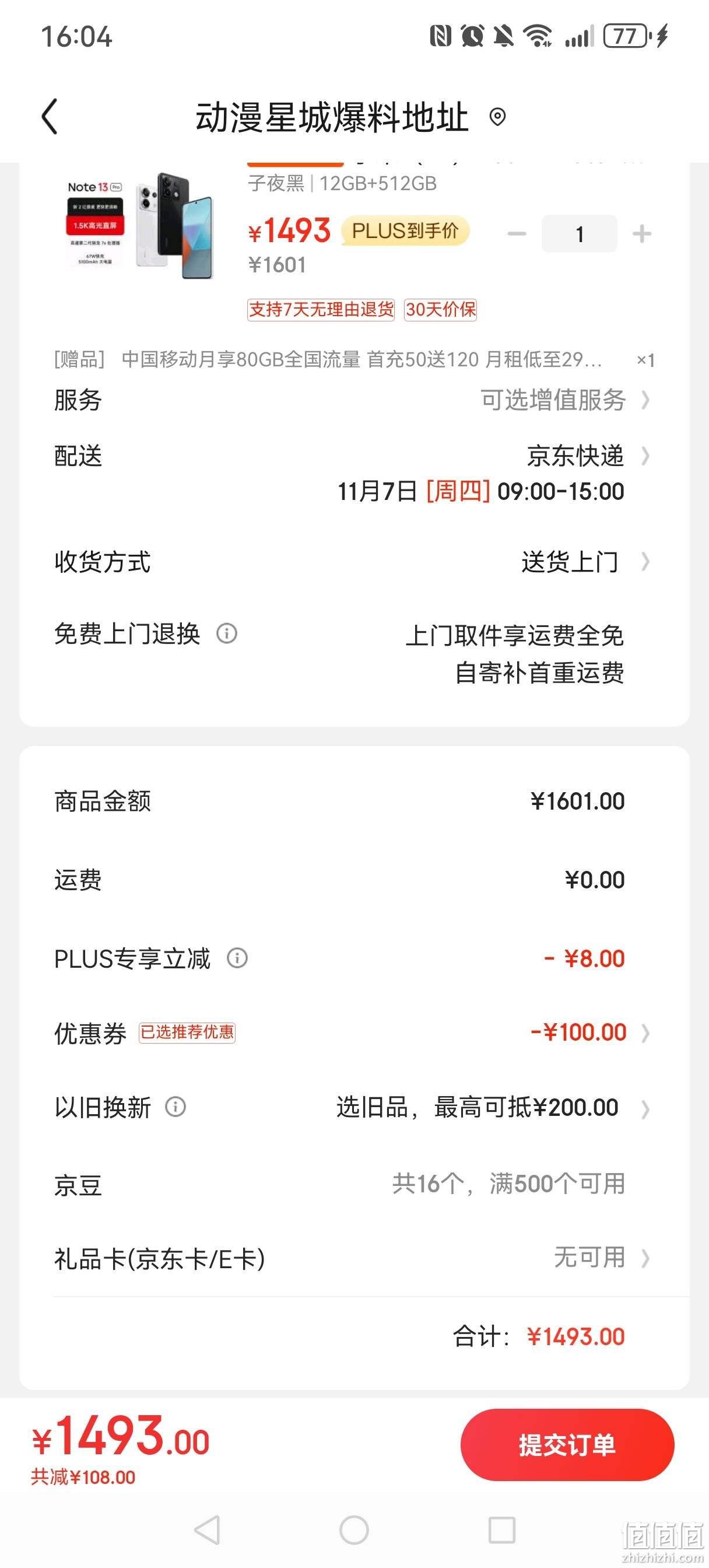Submit order with 提交订单 button
The width and height of the screenshot is (709, 1568).
567,1444
